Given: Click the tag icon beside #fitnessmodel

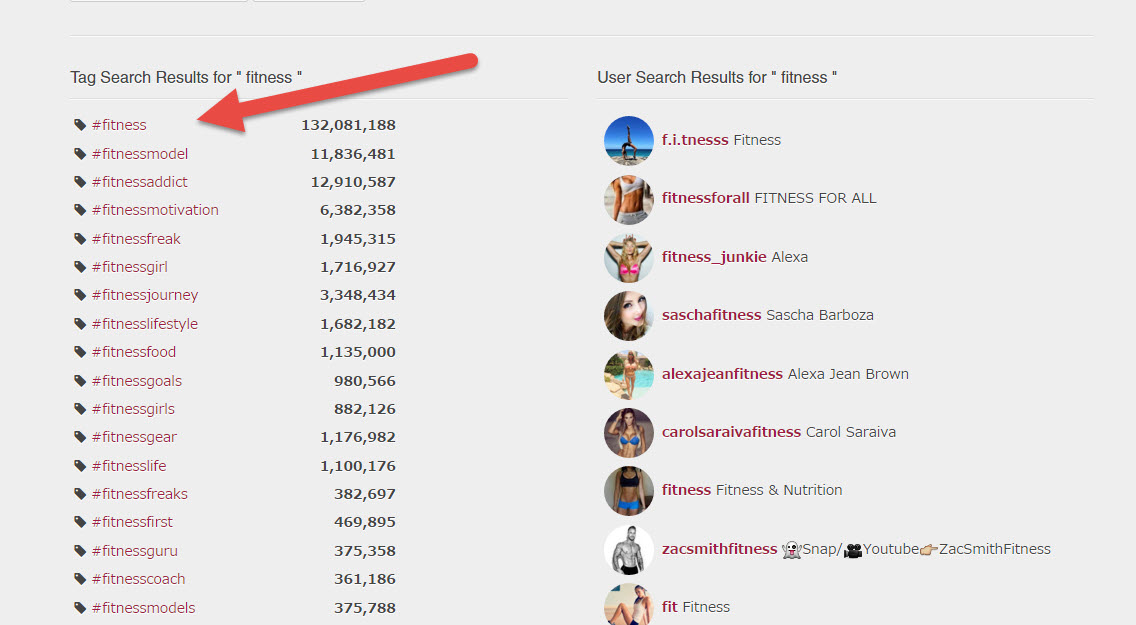Looking at the screenshot, I should tap(79, 153).
